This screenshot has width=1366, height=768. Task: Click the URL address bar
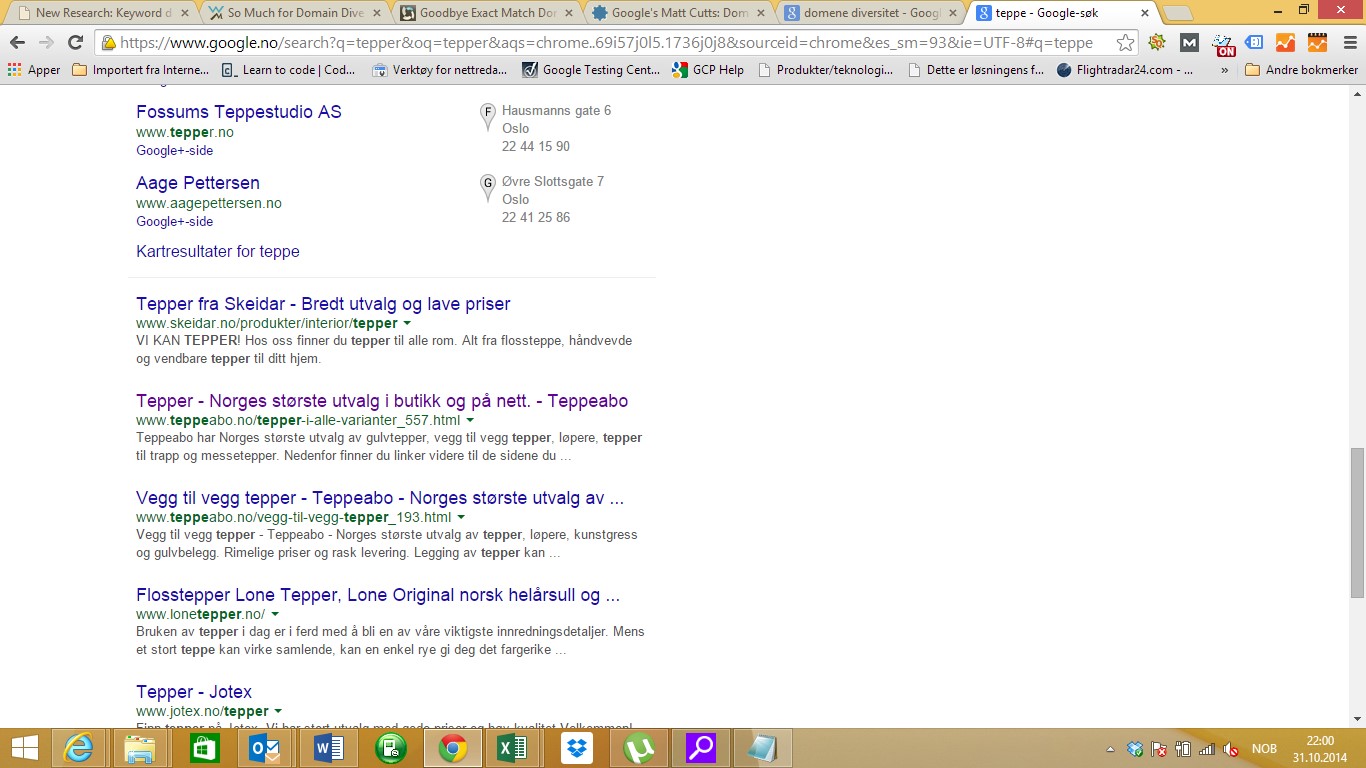click(606, 43)
